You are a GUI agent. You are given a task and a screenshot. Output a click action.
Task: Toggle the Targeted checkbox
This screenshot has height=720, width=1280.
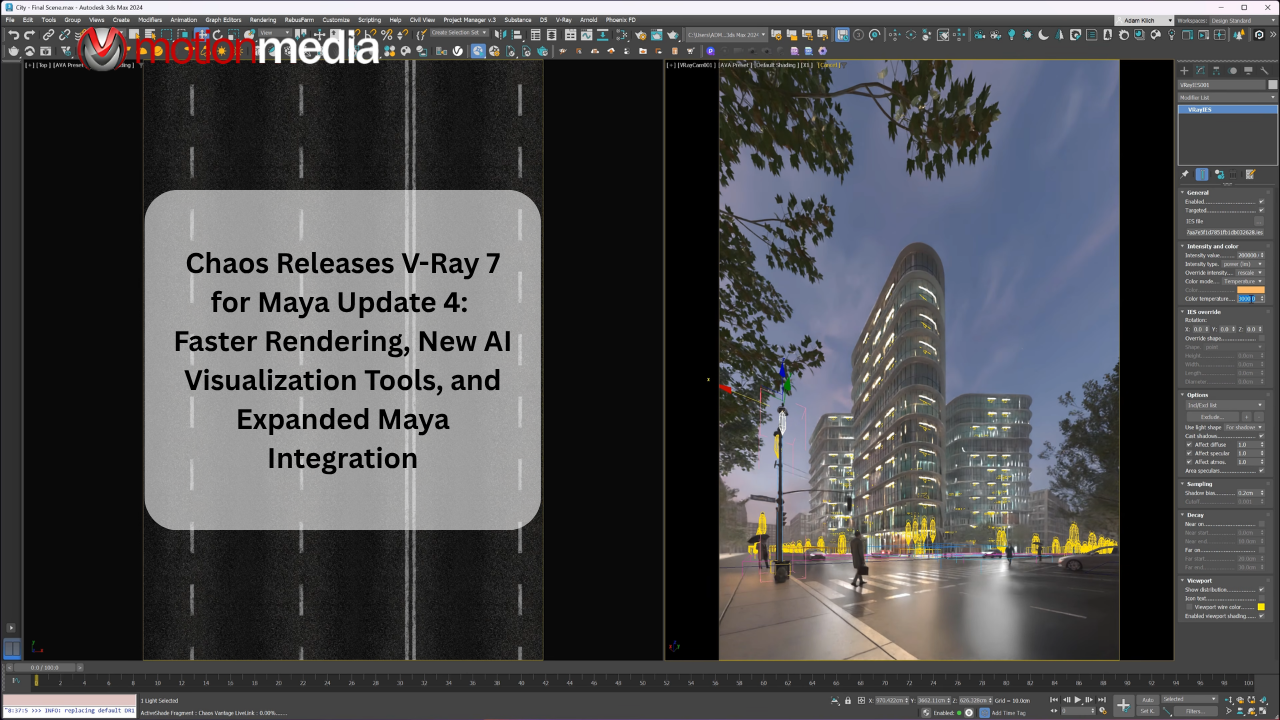(1261, 210)
